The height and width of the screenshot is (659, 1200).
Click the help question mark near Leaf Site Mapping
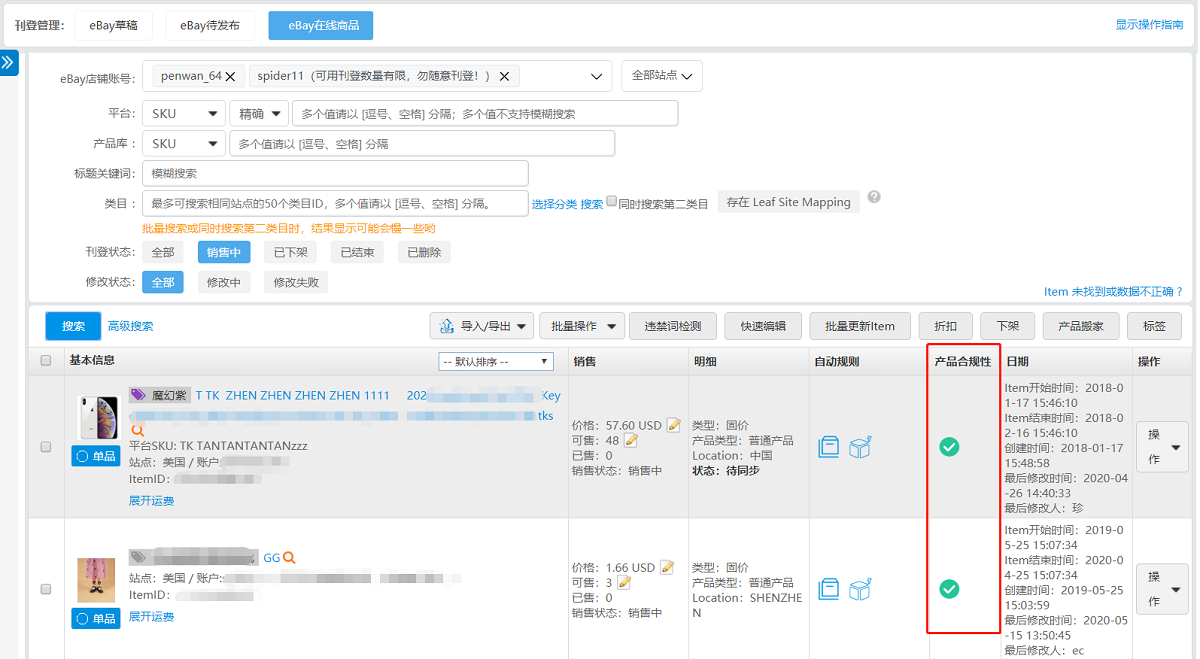point(874,197)
